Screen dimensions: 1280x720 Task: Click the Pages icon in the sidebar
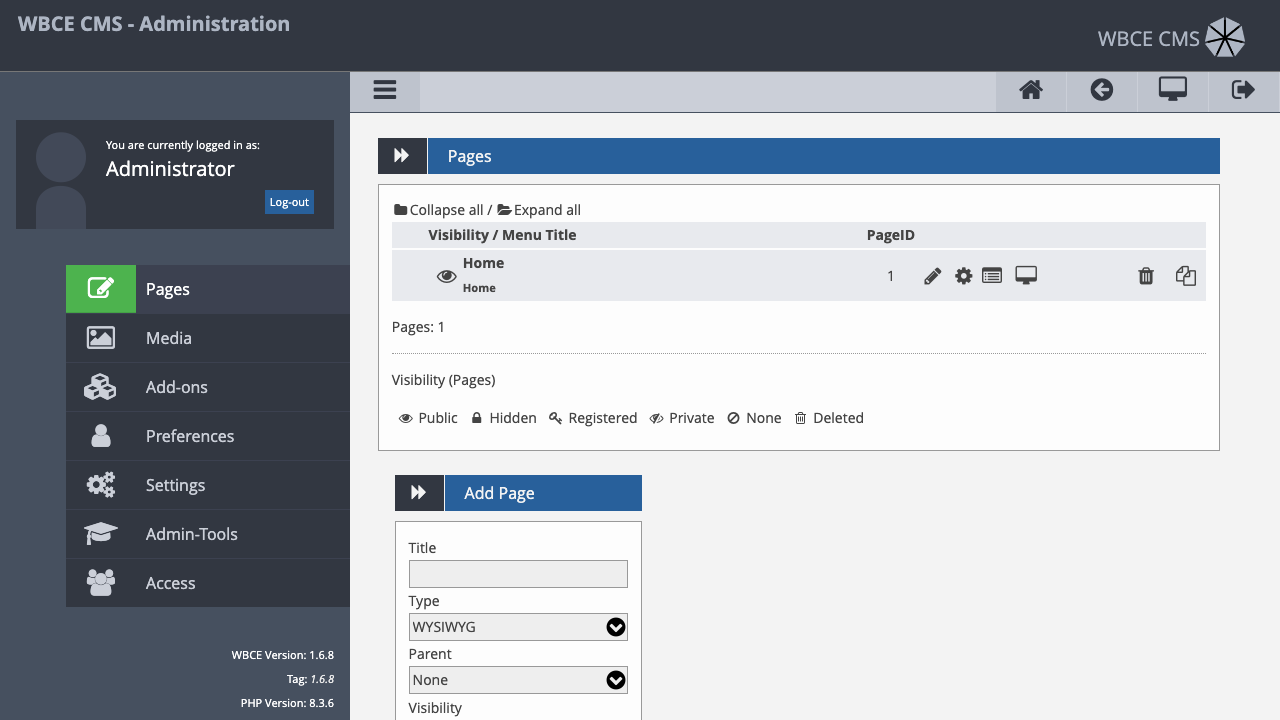coord(101,289)
